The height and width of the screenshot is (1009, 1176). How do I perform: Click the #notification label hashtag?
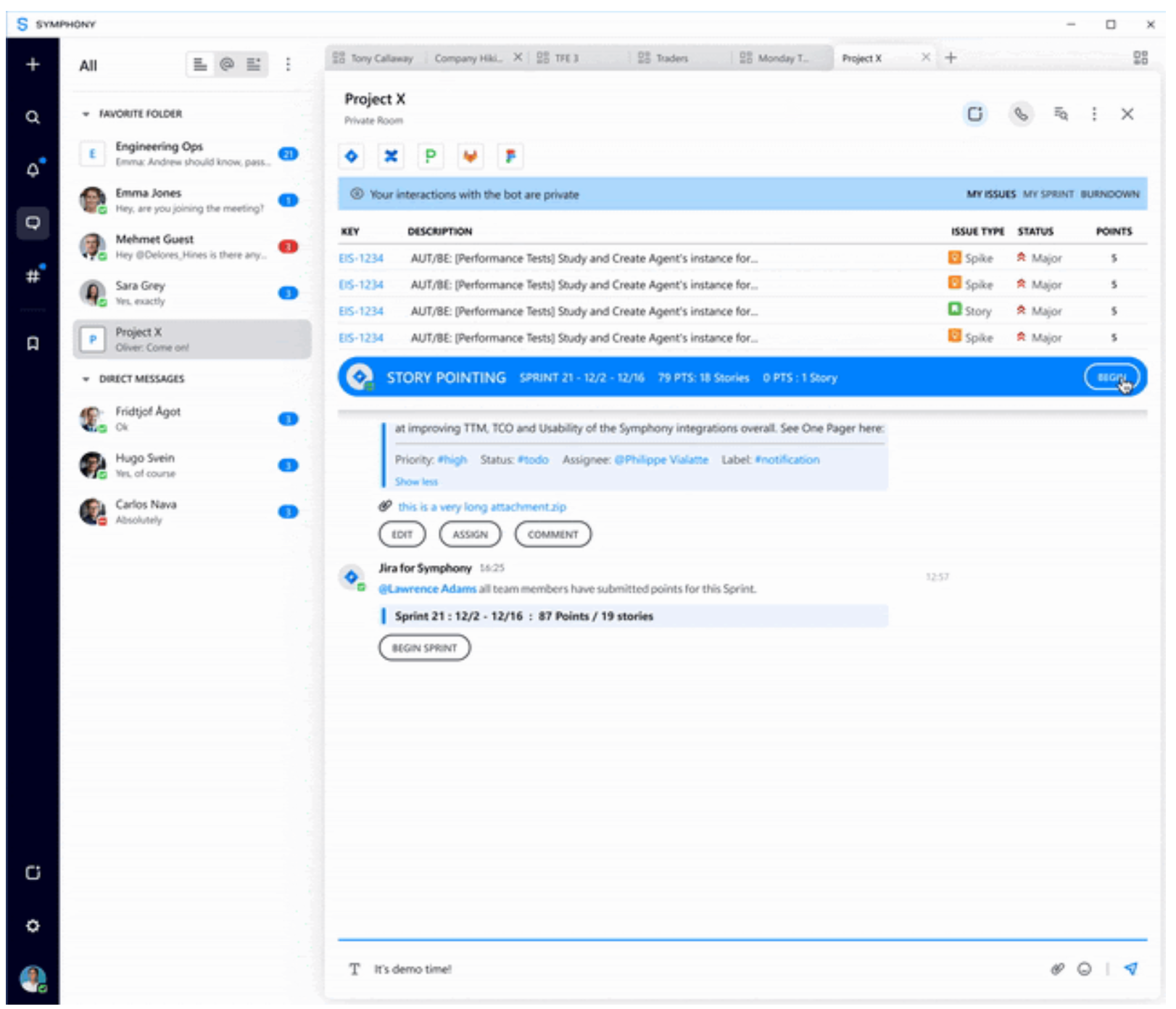click(788, 460)
